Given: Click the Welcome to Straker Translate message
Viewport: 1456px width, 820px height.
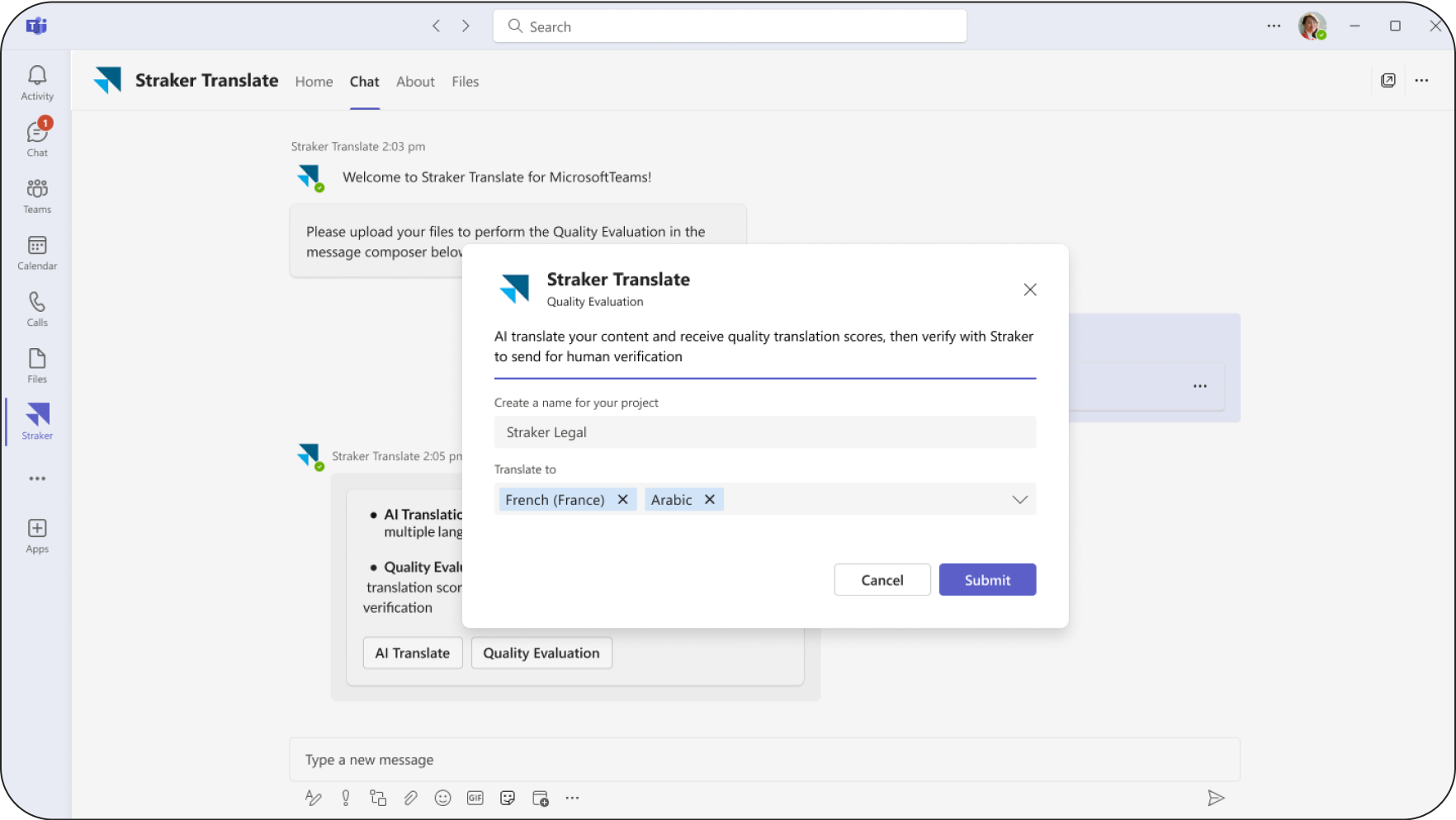Looking at the screenshot, I should 497,177.
